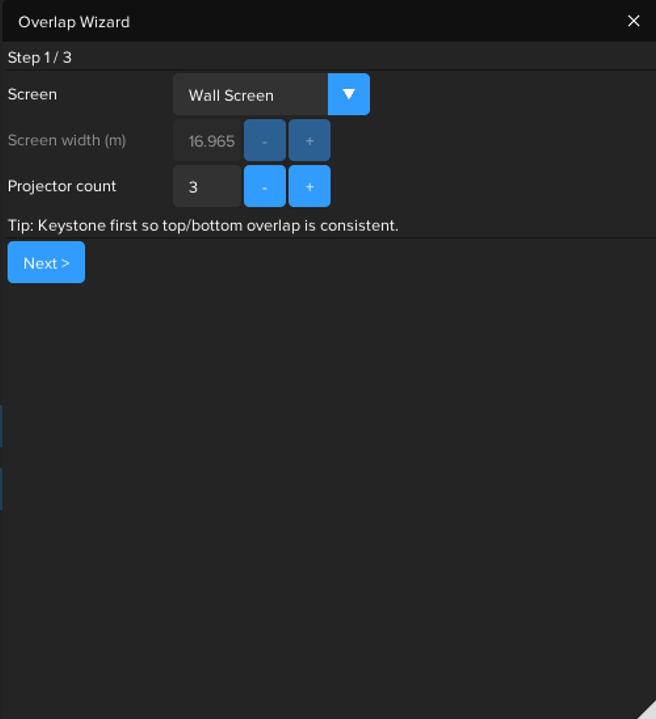Click the Projector count value field

(x=207, y=187)
